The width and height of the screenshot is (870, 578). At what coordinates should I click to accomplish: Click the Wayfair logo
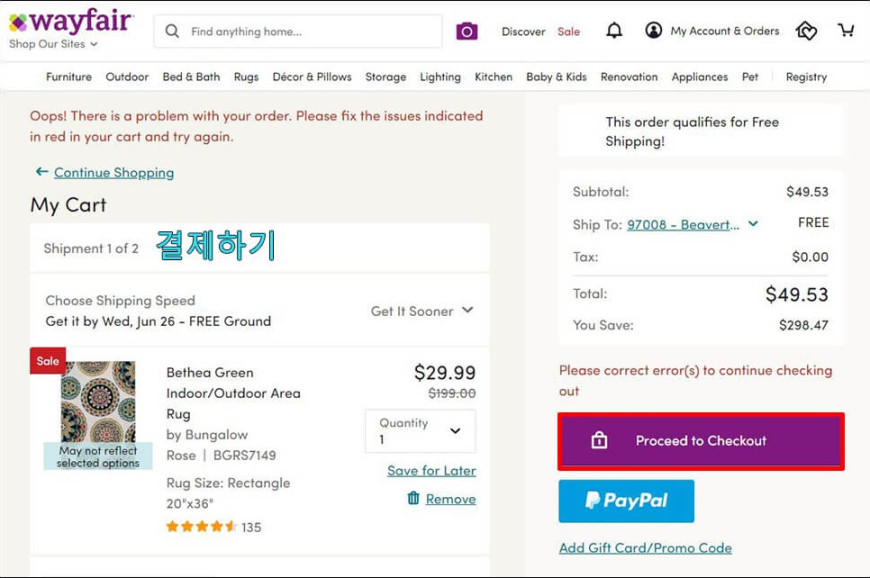(x=71, y=21)
